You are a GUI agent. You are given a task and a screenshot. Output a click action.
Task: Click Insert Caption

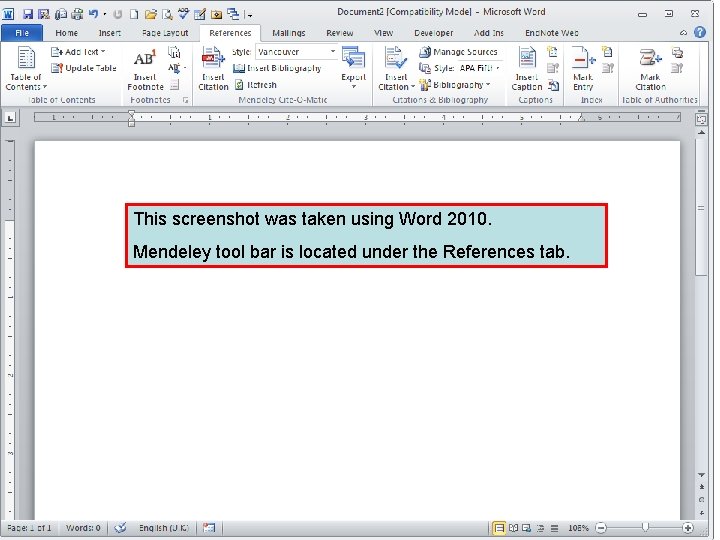[527, 69]
